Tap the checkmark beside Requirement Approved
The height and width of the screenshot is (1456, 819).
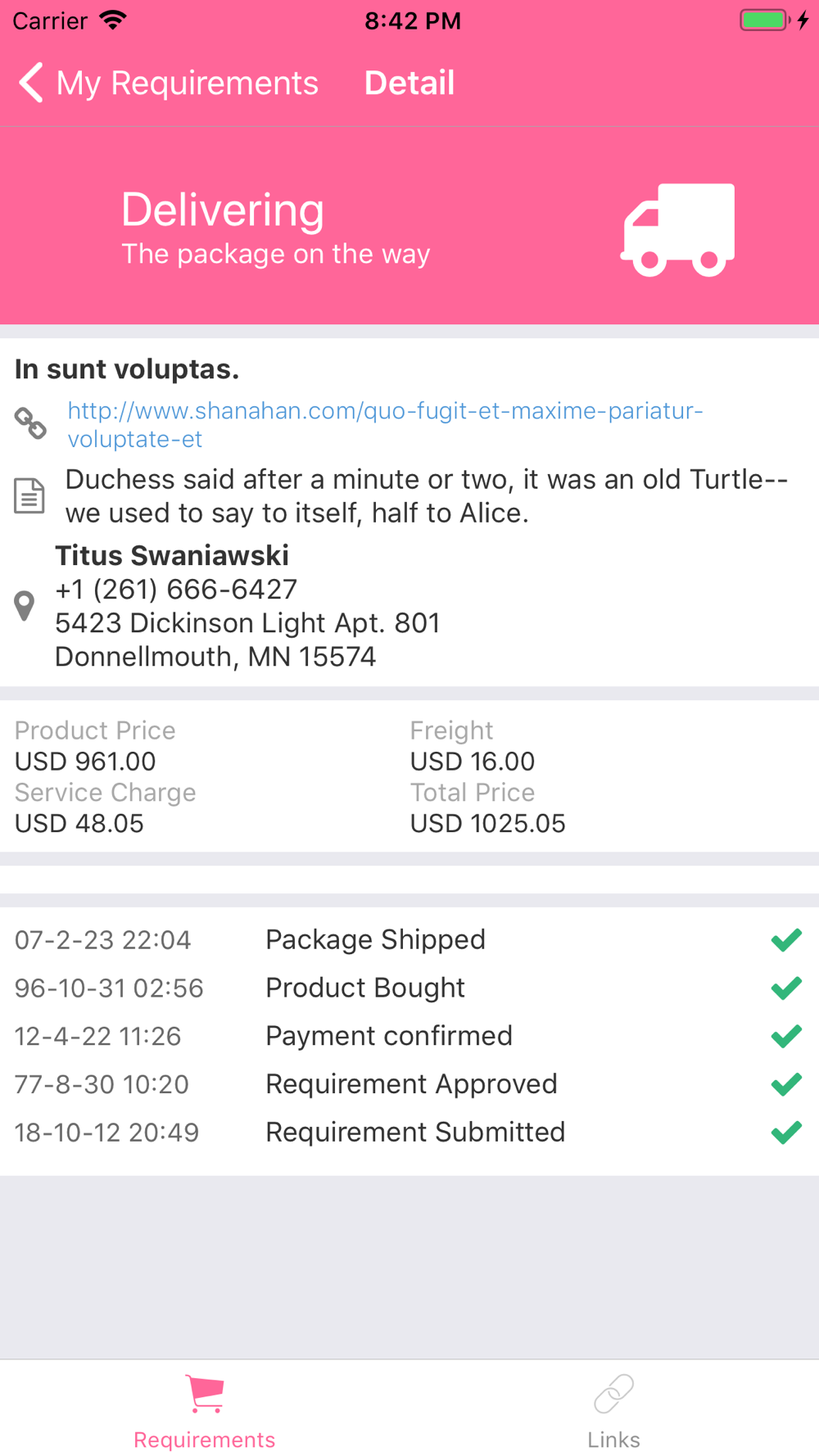coord(786,1085)
